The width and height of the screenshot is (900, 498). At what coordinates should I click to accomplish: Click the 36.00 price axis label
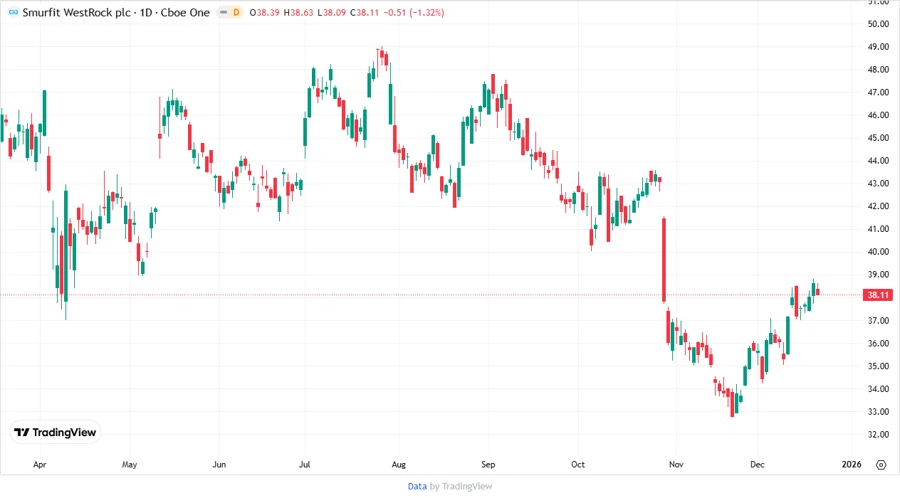pos(878,343)
